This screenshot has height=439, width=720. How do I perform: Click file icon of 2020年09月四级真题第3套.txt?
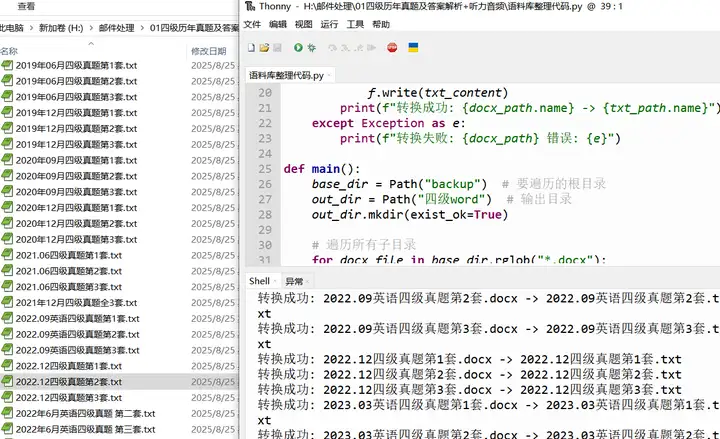(7, 192)
